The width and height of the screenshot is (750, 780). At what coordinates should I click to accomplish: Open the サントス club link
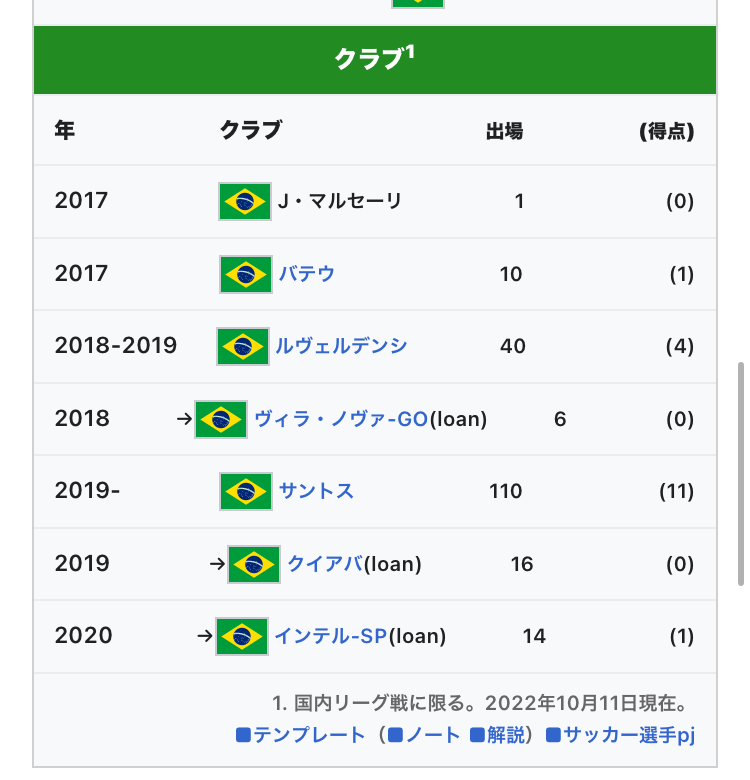pos(316,491)
